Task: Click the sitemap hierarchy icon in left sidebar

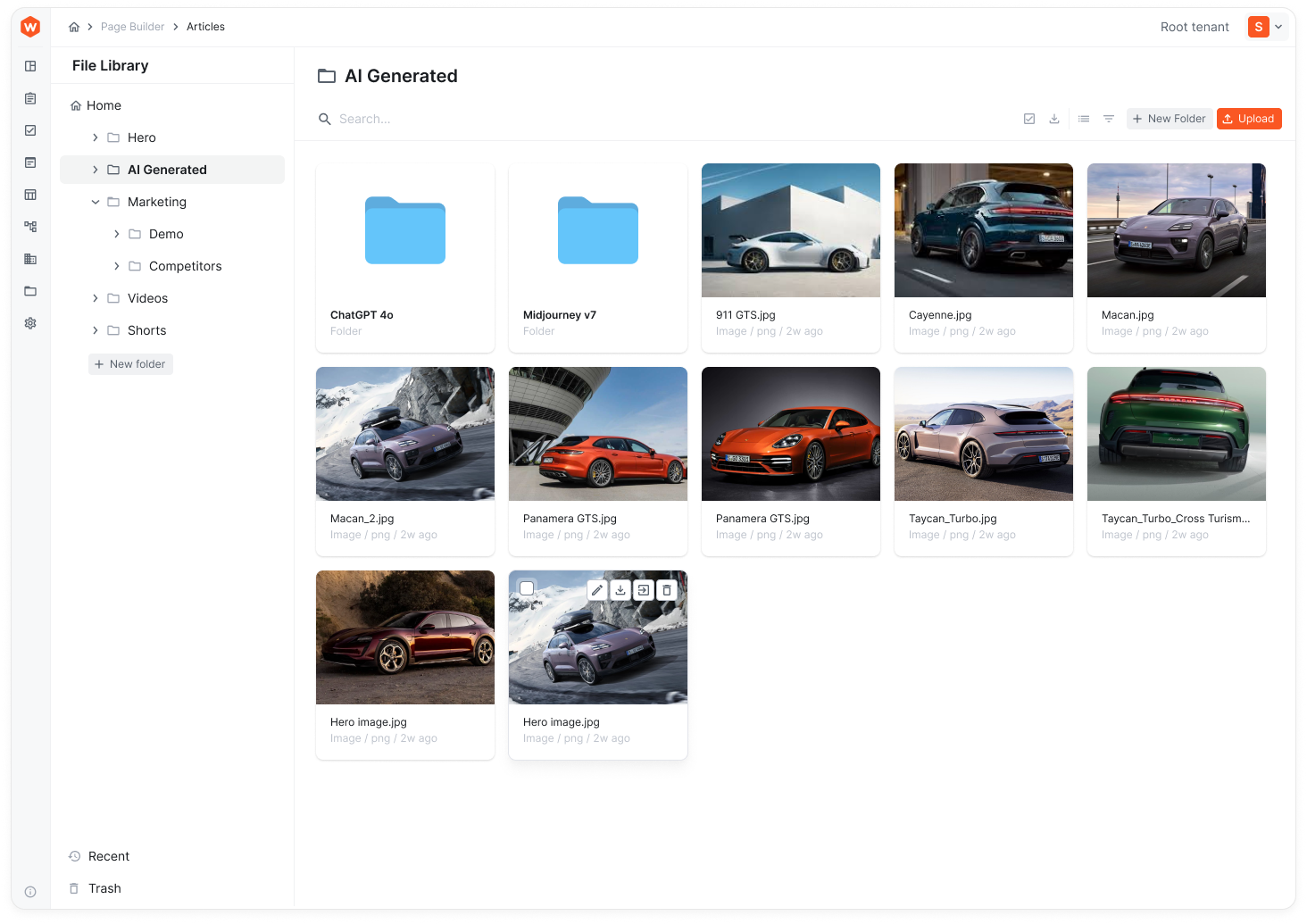Action: coord(30,227)
